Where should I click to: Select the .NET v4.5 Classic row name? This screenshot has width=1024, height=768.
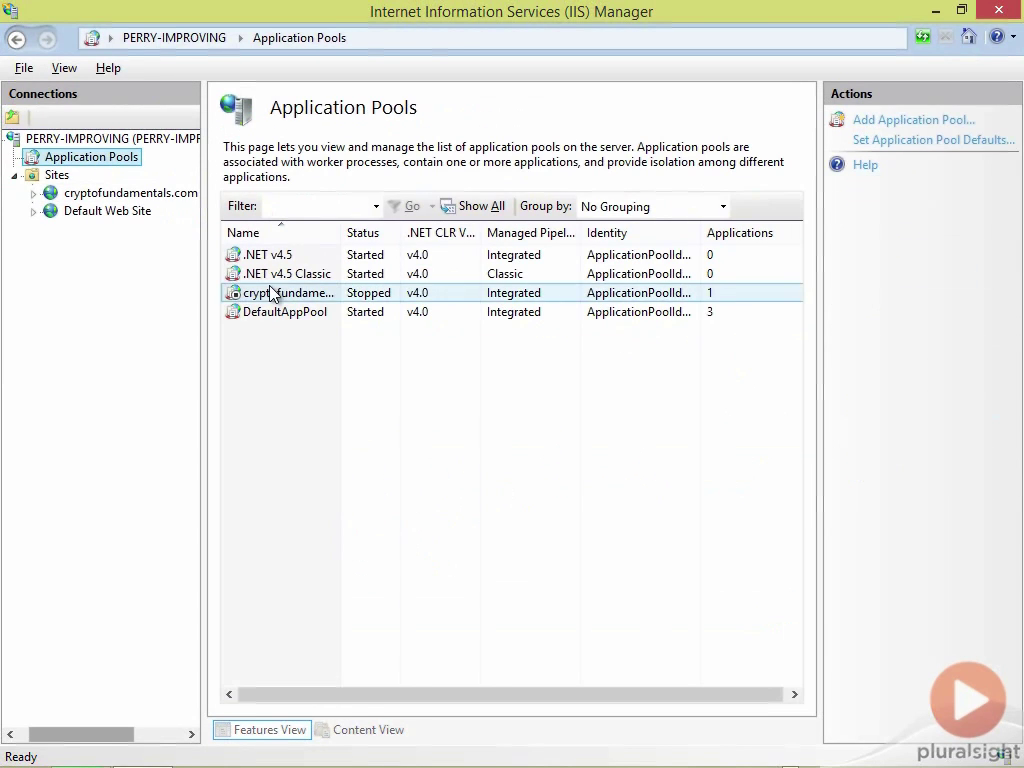[x=287, y=274]
